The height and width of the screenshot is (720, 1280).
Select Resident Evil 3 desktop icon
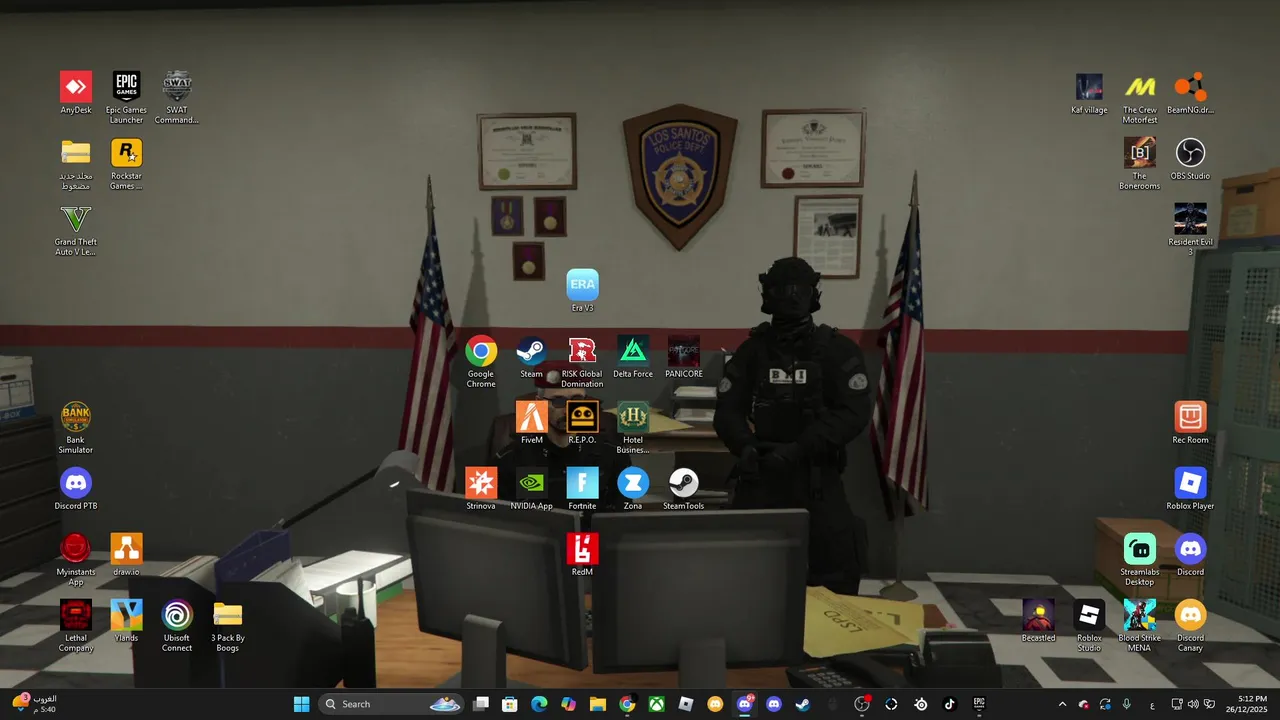tap(1190, 229)
